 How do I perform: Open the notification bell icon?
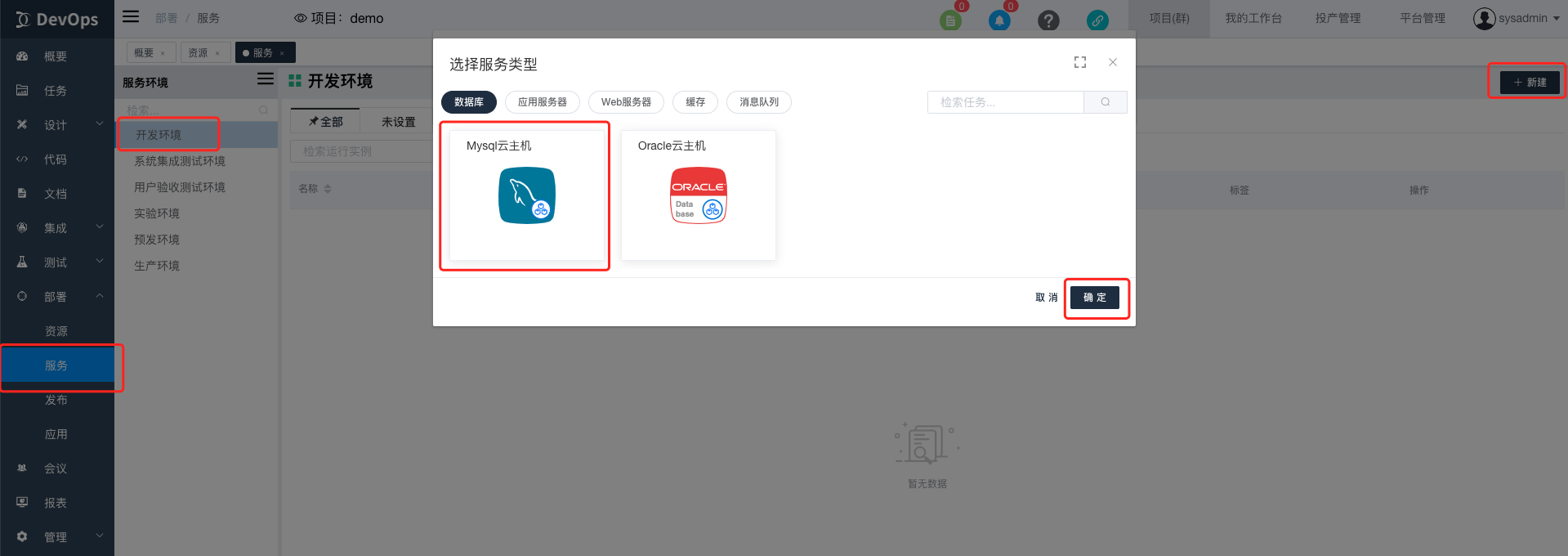click(998, 20)
